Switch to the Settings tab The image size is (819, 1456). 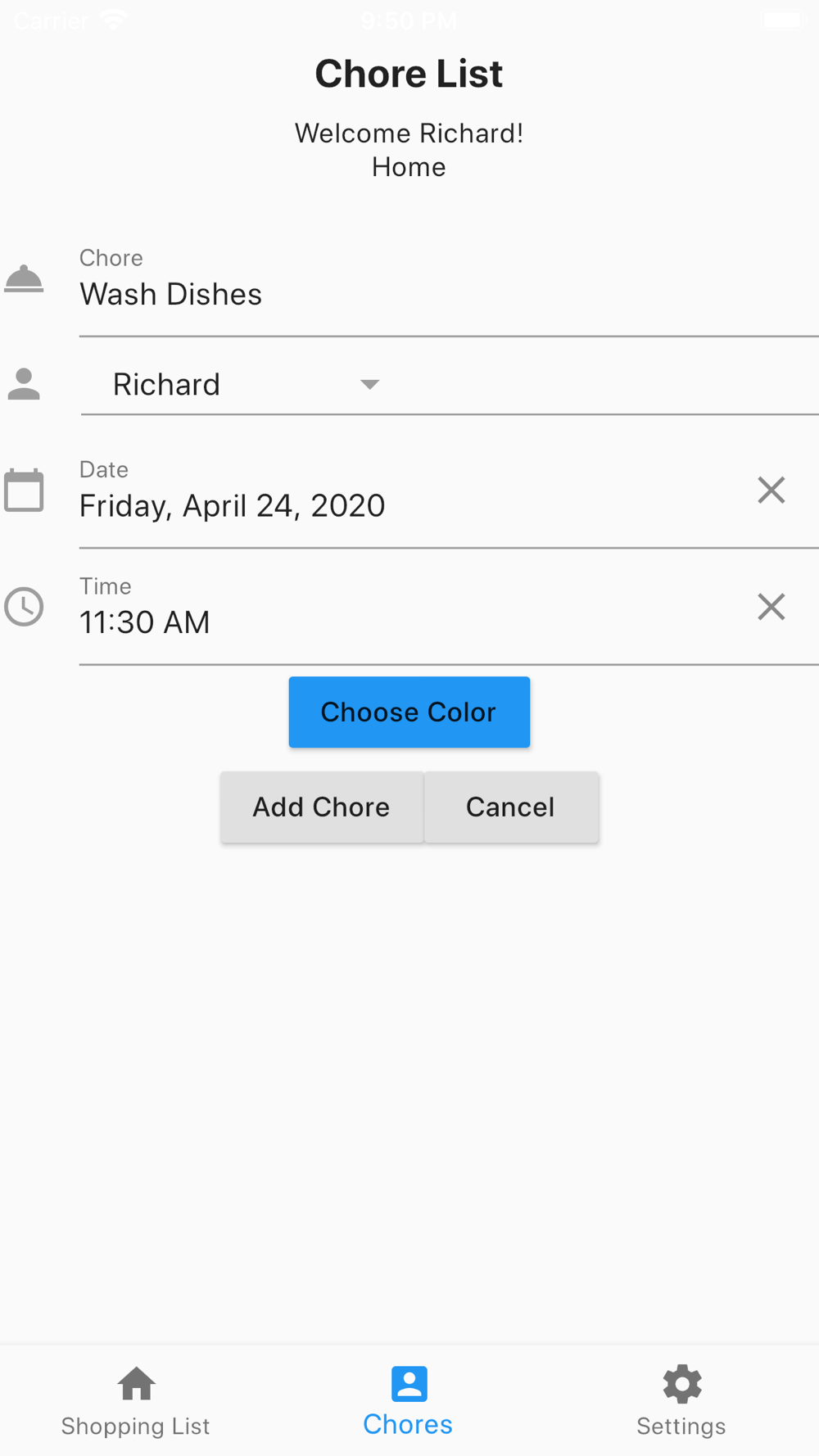(x=681, y=1426)
